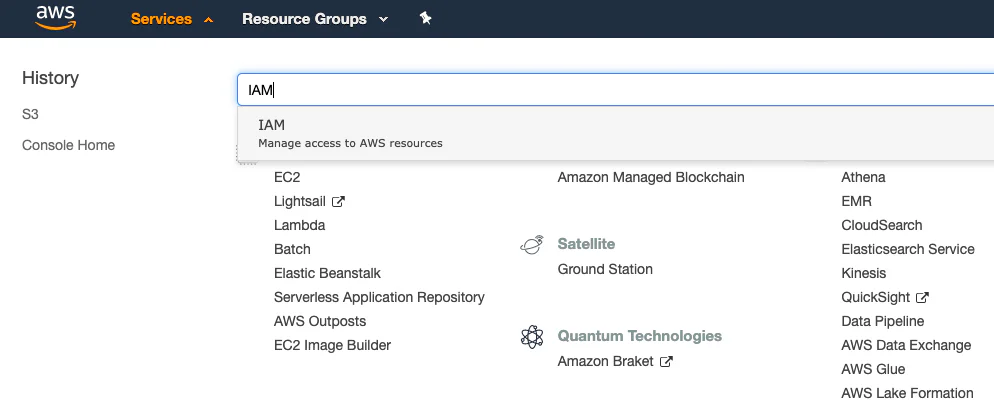Viewport: 994px width, 401px height.
Task: Open the Lambda service
Action: pyautogui.click(x=300, y=226)
